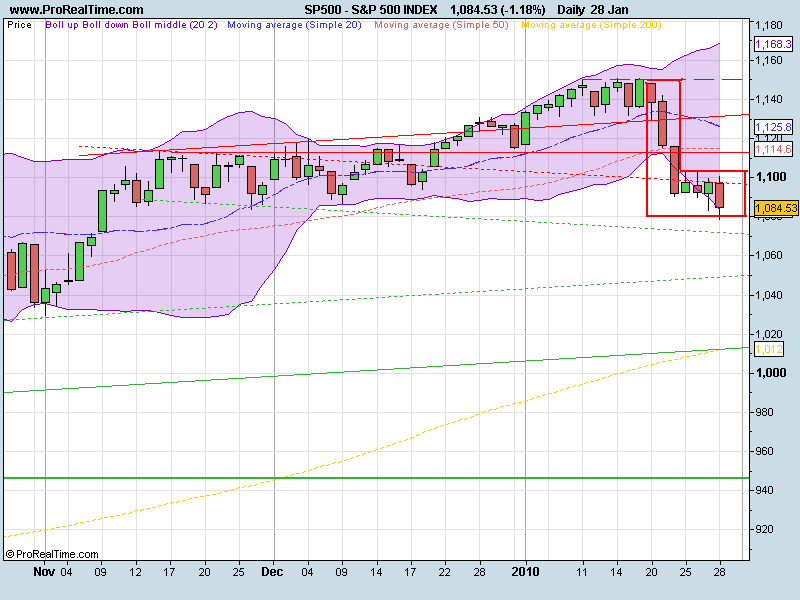Click the 17 date label in November
Viewport: 800px width, 600px height.
[169, 572]
